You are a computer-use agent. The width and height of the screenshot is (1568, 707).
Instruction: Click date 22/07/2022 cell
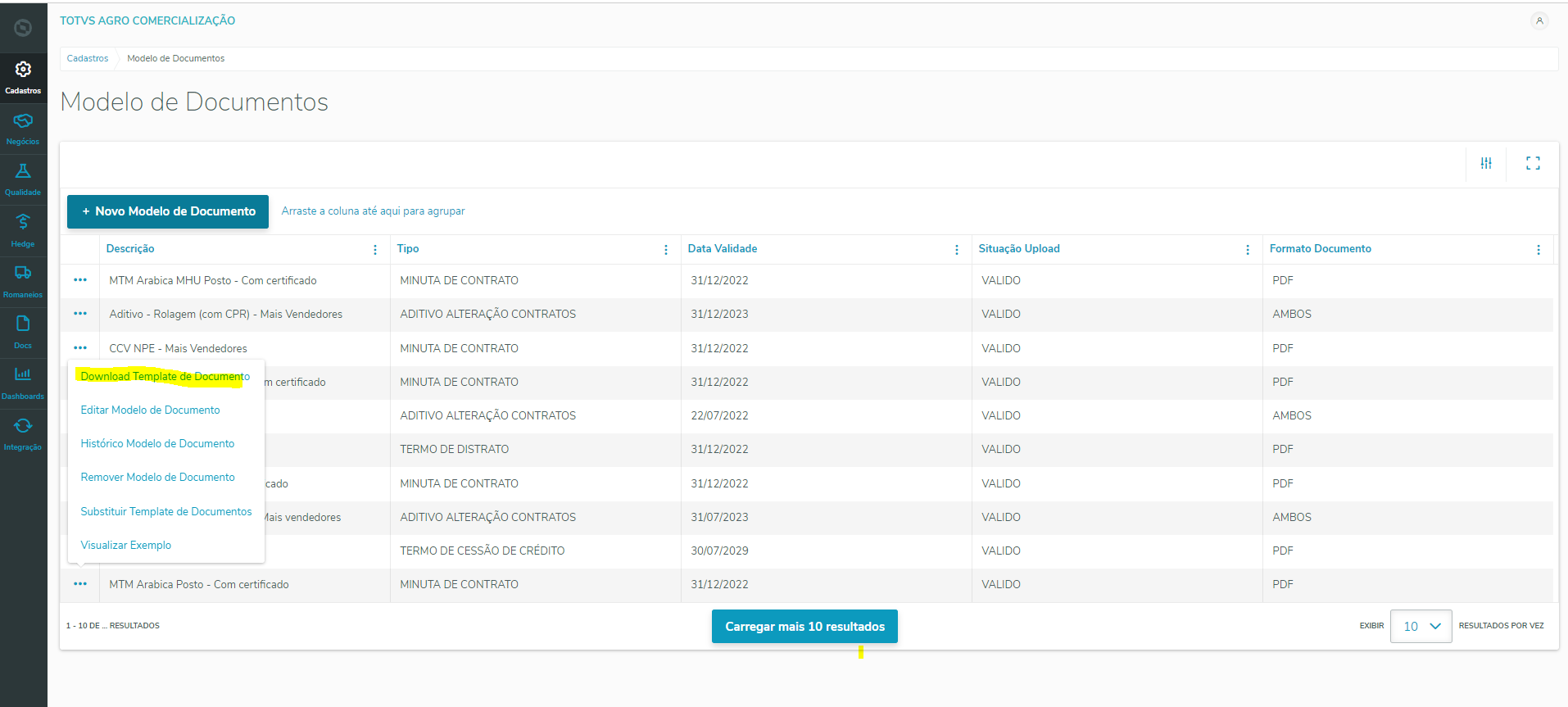tap(719, 415)
